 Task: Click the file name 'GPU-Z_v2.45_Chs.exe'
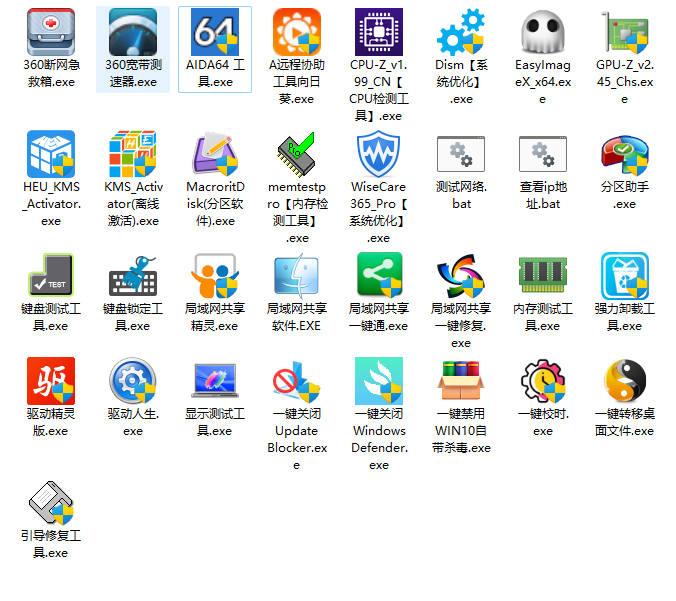coord(624,82)
